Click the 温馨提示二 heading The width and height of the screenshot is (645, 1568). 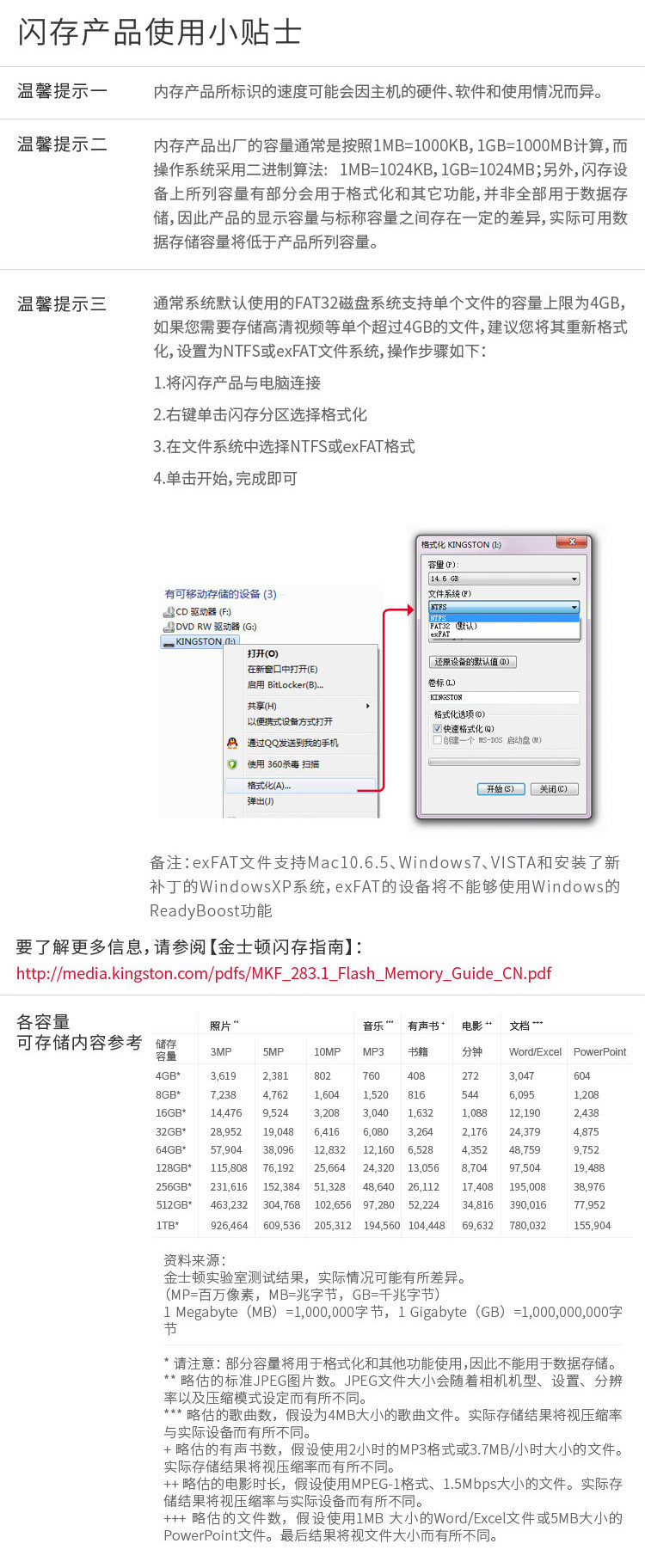(62, 145)
